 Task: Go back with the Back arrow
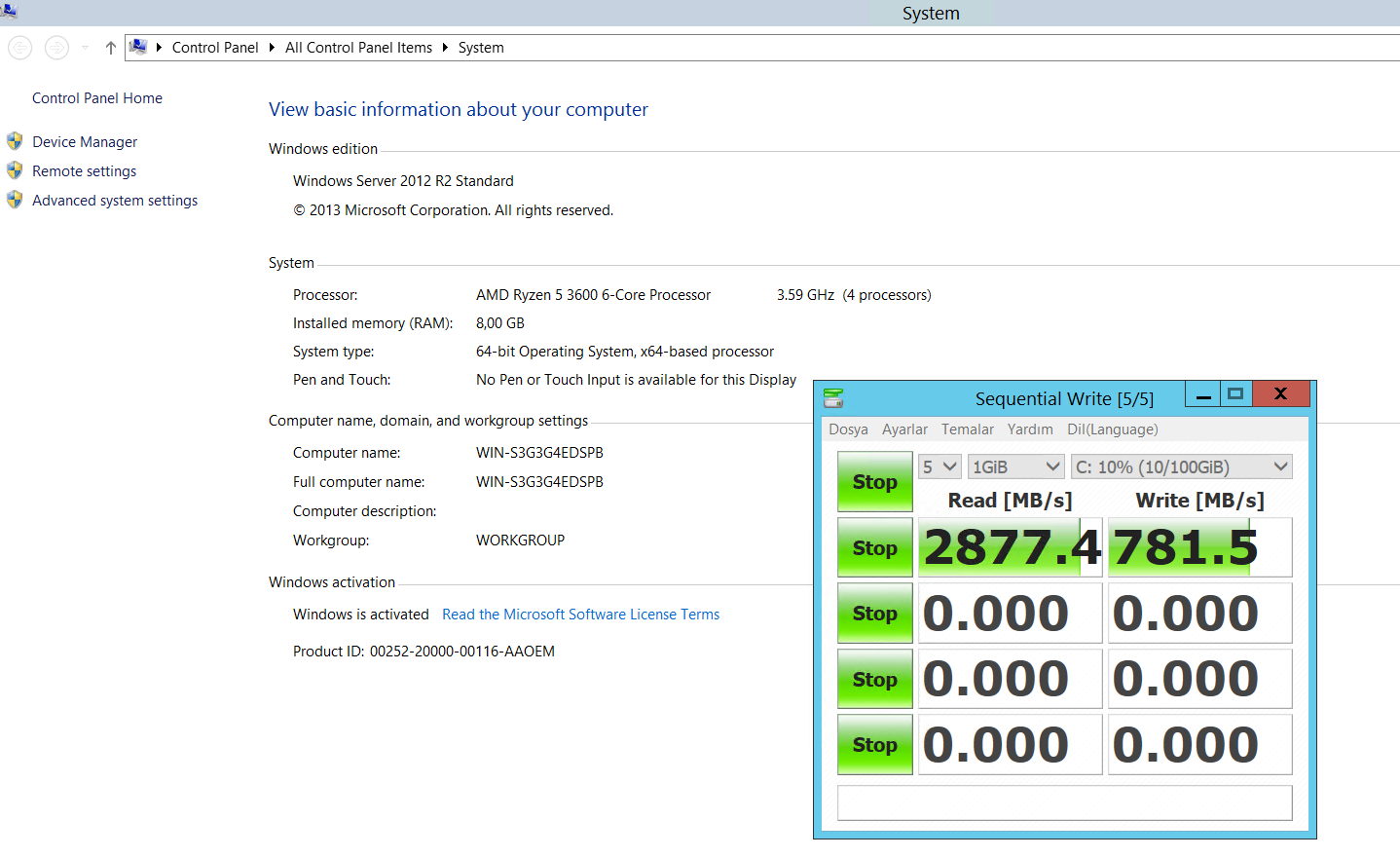pos(19,47)
